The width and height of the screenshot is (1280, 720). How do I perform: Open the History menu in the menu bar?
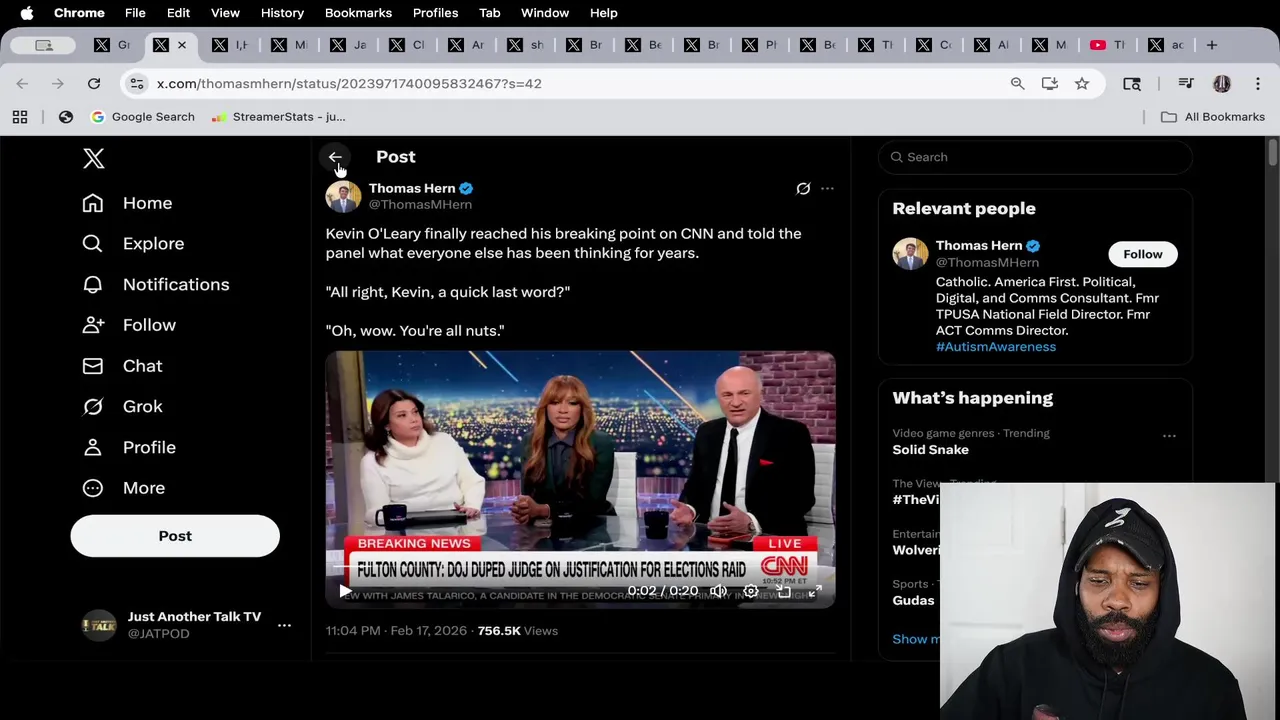click(x=282, y=13)
